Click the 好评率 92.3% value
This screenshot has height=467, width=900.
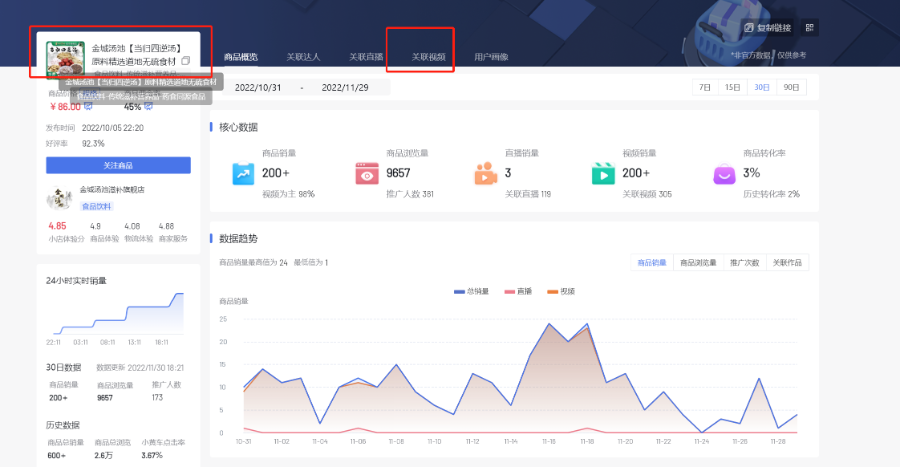point(93,143)
